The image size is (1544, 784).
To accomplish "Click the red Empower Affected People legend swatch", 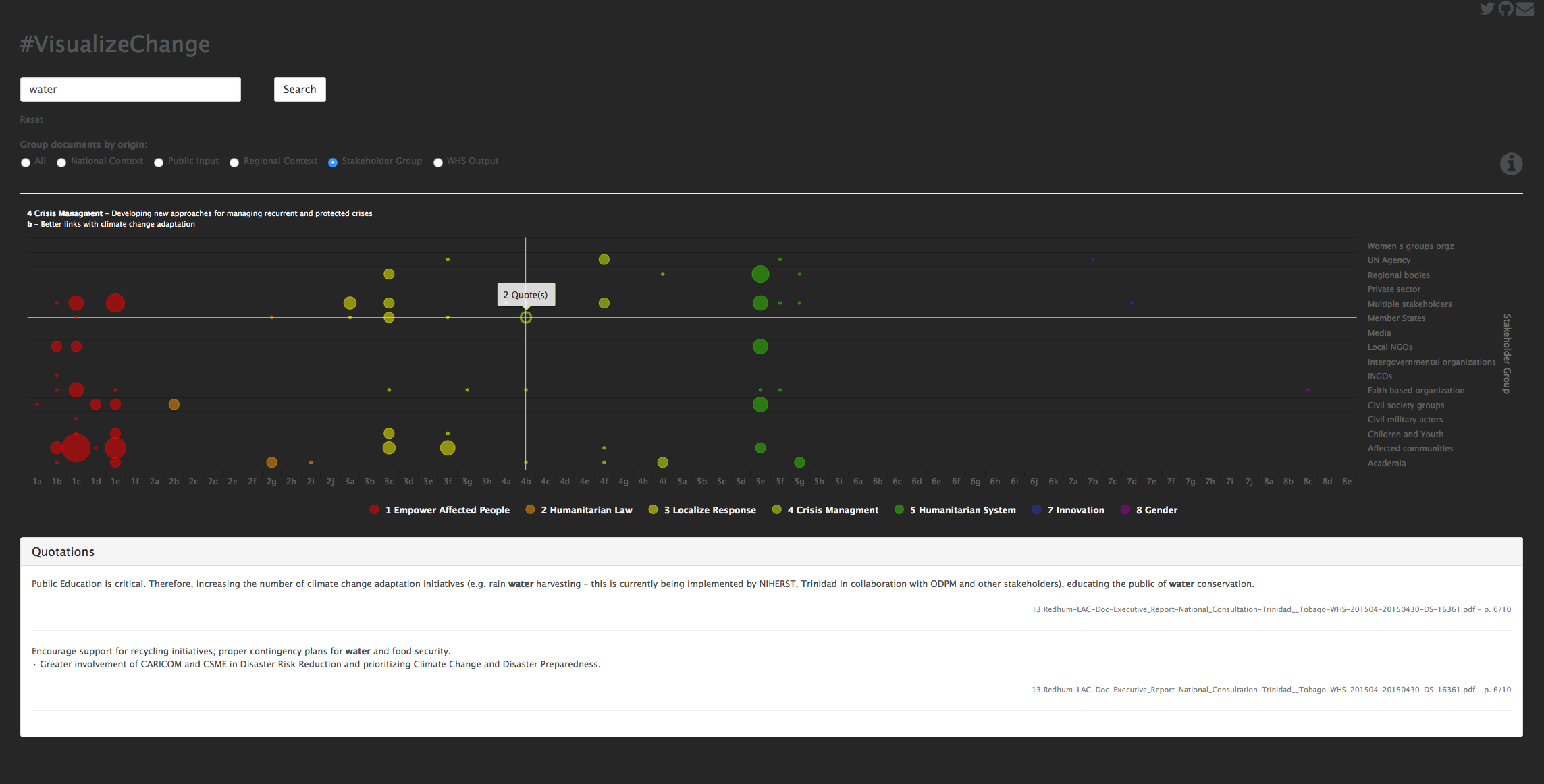I will tap(375, 509).
